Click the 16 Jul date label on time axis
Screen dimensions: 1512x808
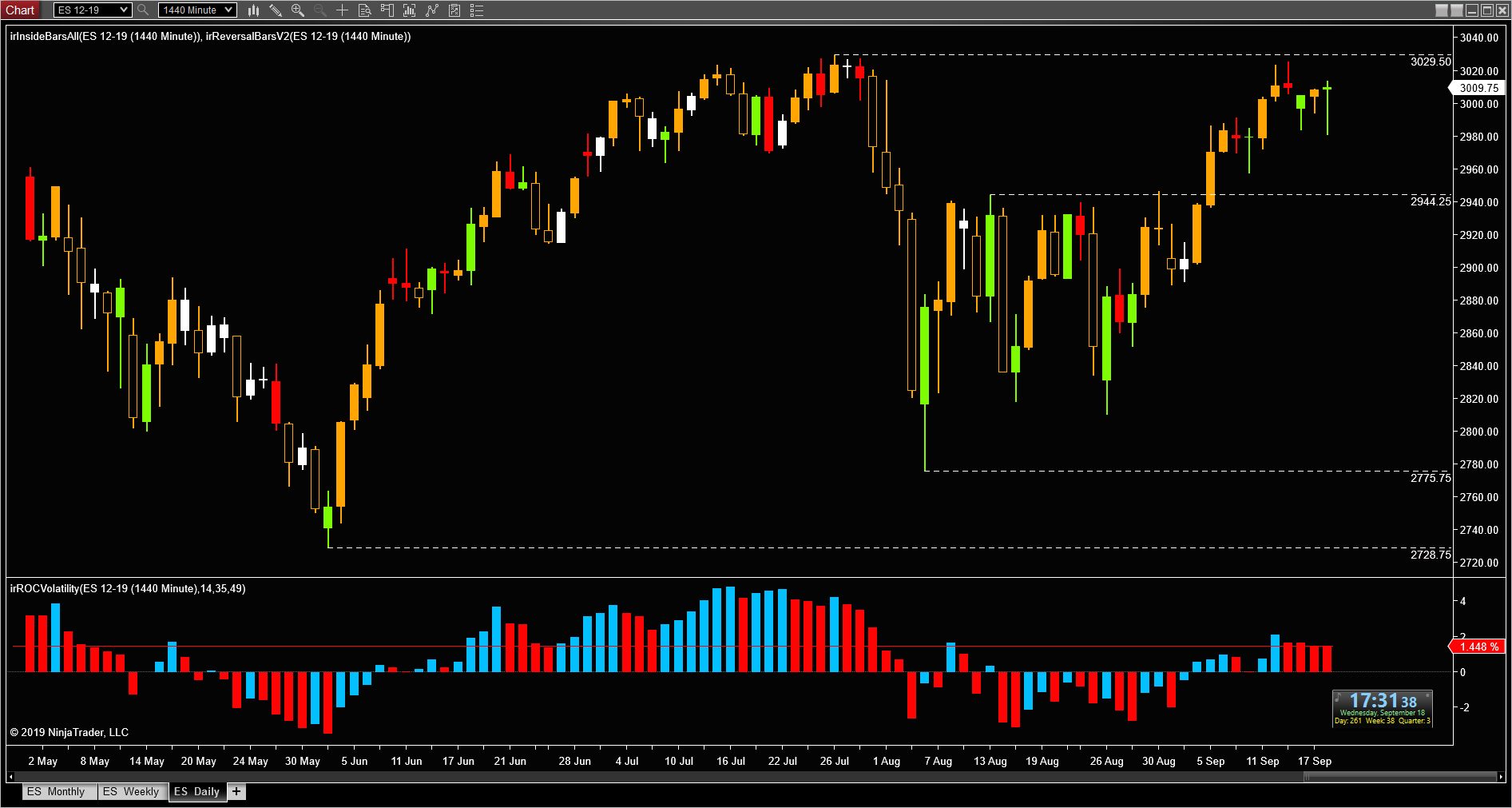(x=731, y=761)
